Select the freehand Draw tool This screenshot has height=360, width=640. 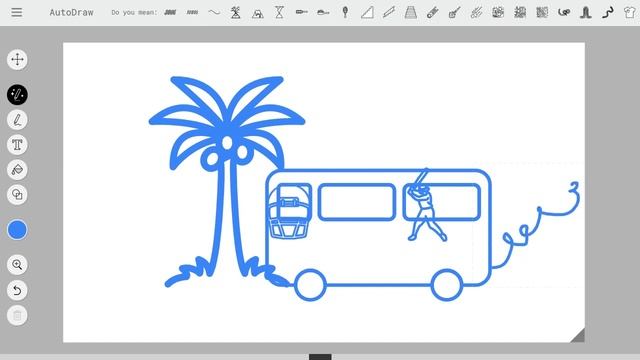point(17,120)
